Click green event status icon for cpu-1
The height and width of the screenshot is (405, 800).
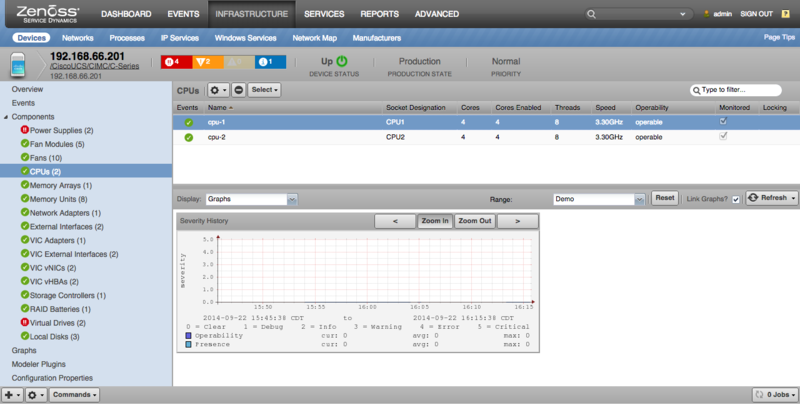[189, 122]
